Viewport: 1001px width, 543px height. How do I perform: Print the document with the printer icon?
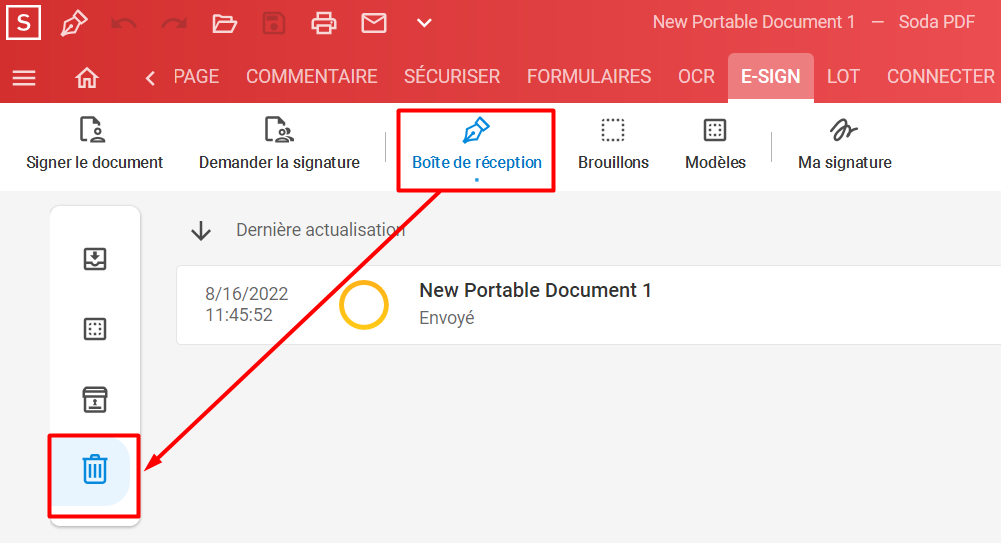pyautogui.click(x=324, y=24)
